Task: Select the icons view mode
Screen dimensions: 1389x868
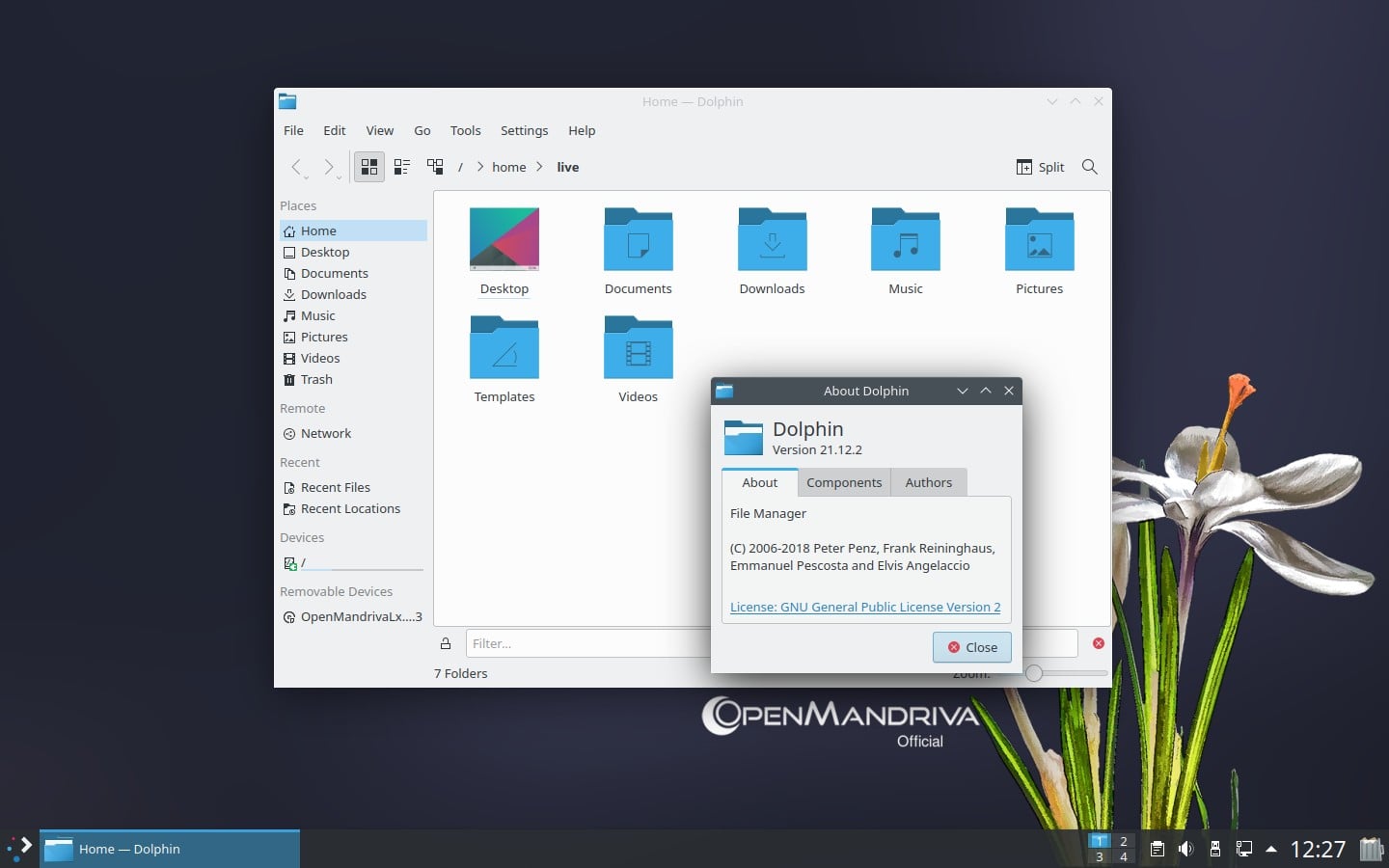Action: click(x=369, y=166)
